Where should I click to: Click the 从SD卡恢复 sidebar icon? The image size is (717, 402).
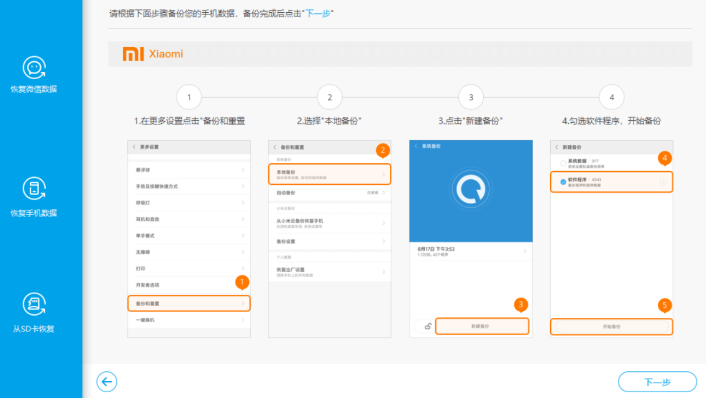click(34, 305)
